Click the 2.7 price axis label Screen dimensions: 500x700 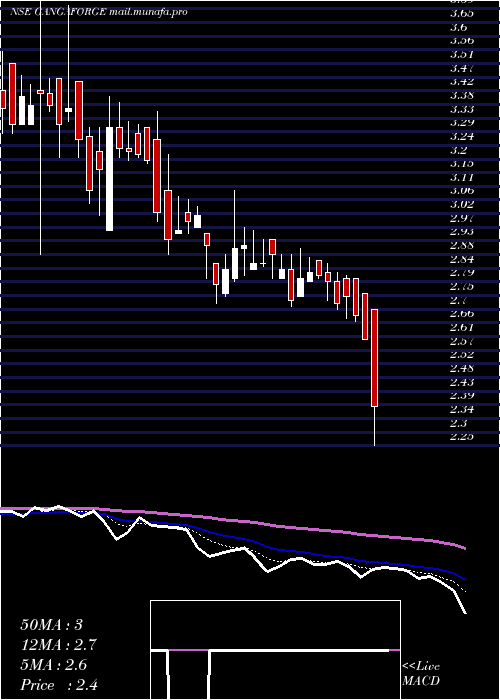(x=458, y=300)
